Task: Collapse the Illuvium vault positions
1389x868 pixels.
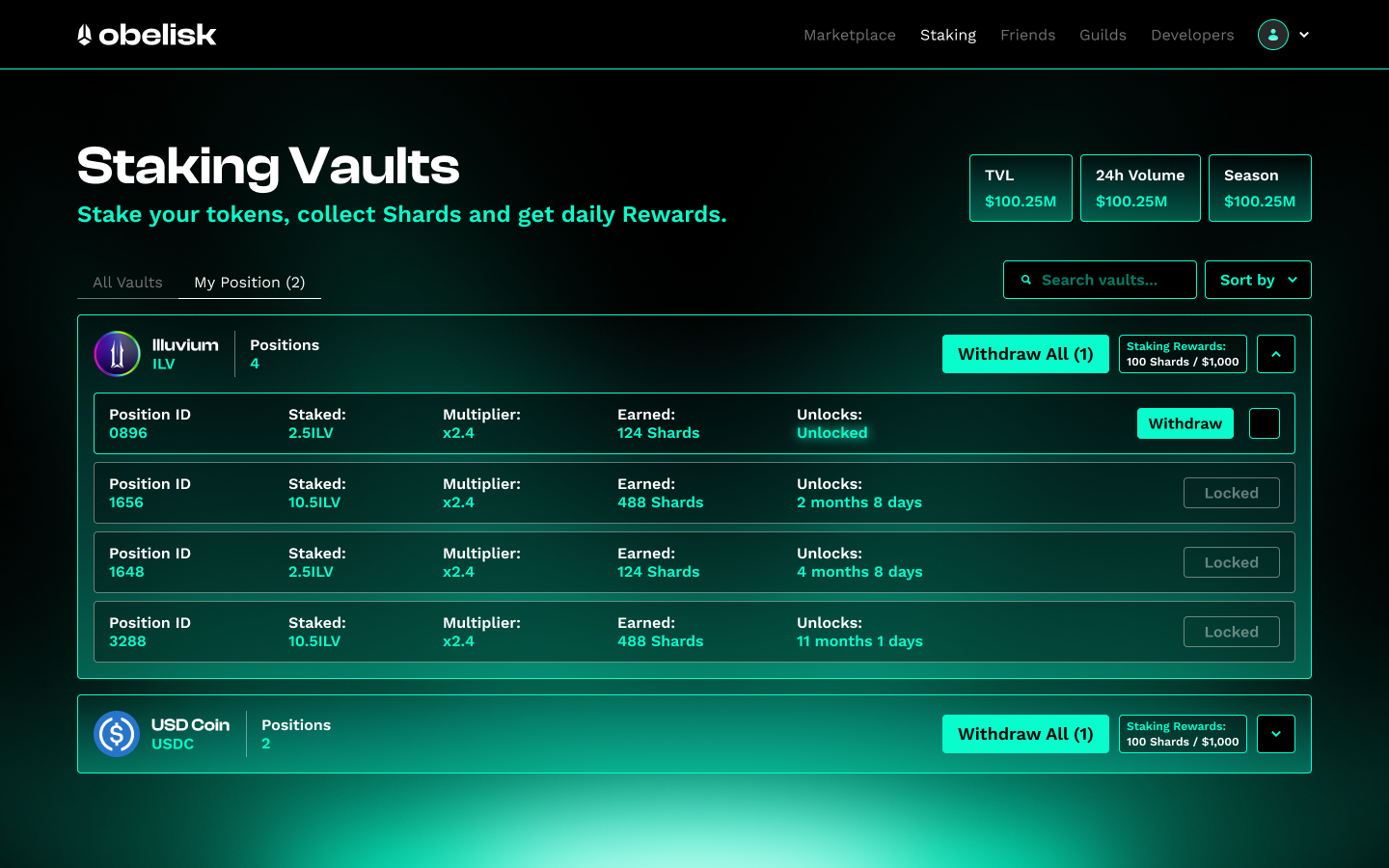Action: (1276, 354)
